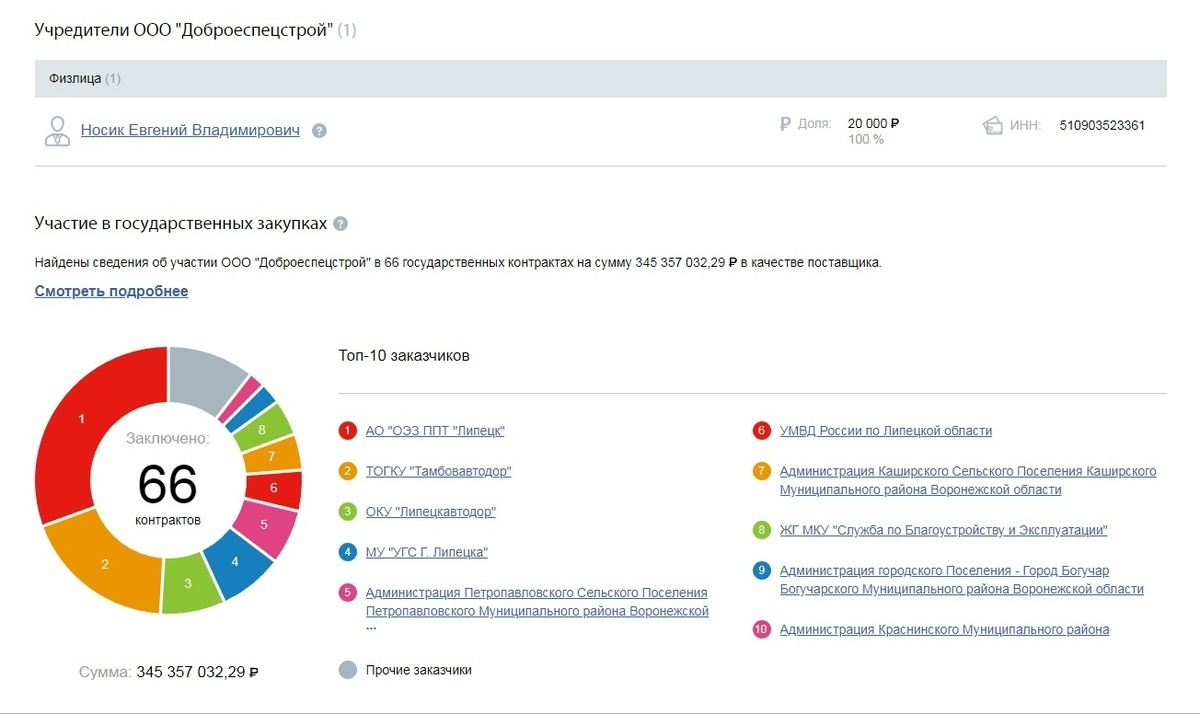Open ТОГКУ "Тамбовавтодор" customer link
This screenshot has height=714, width=1200.
click(x=438, y=471)
